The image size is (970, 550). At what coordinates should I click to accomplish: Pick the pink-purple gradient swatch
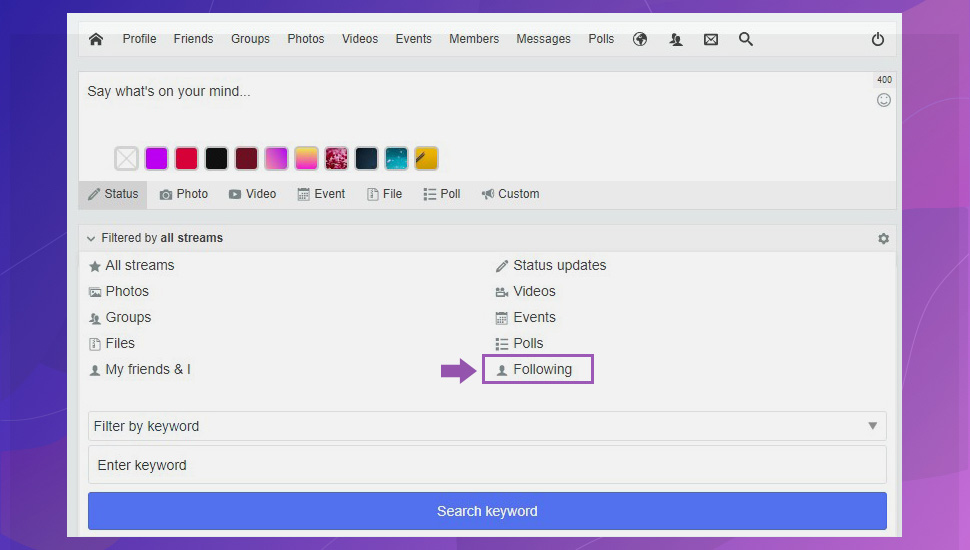(277, 158)
